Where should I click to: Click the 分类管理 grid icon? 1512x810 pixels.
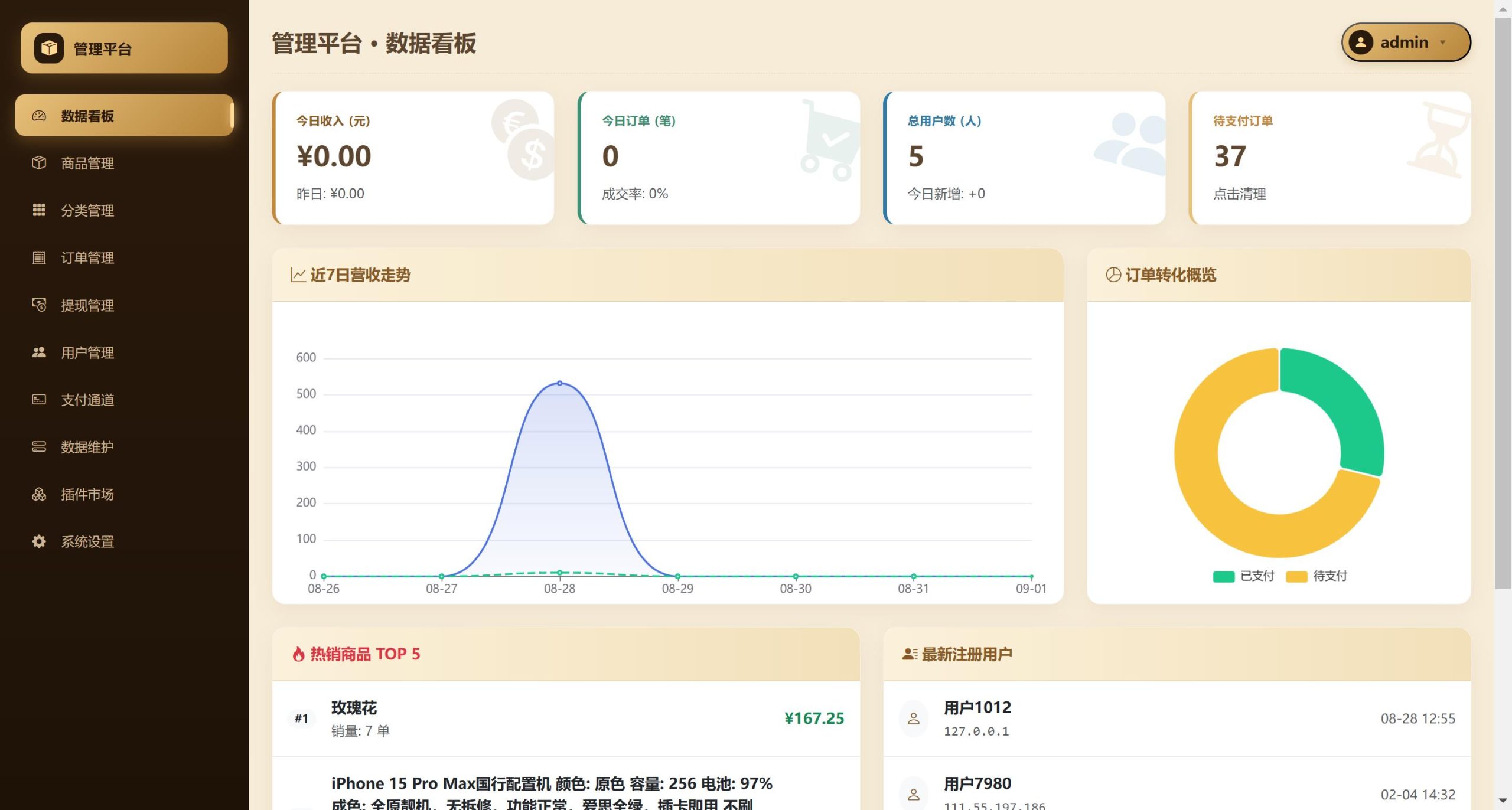39,210
